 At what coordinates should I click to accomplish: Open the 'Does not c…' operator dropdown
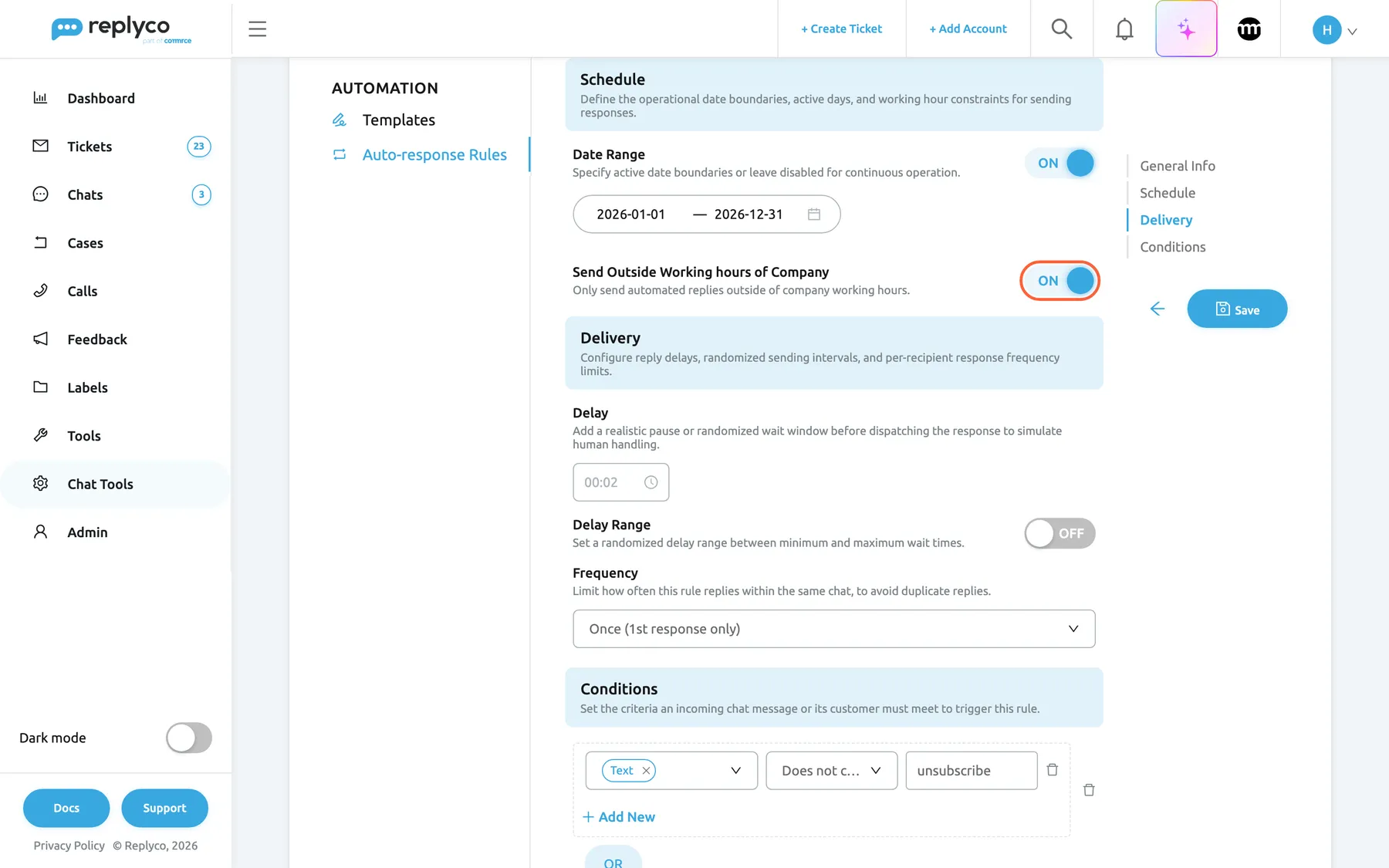point(831,771)
